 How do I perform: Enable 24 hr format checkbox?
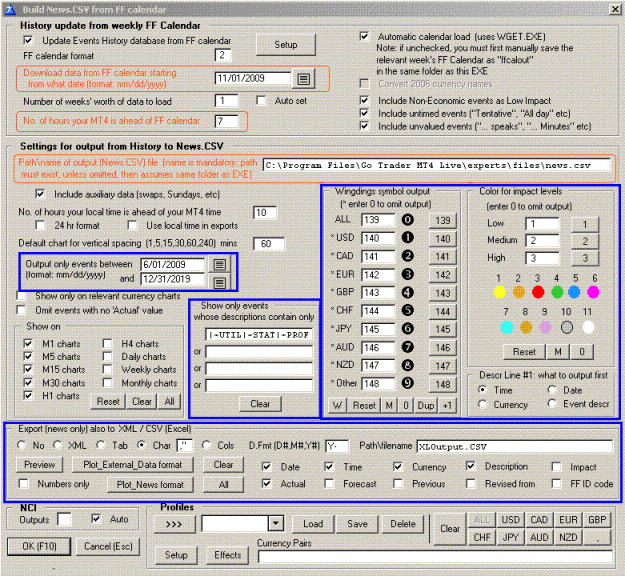click(40, 225)
